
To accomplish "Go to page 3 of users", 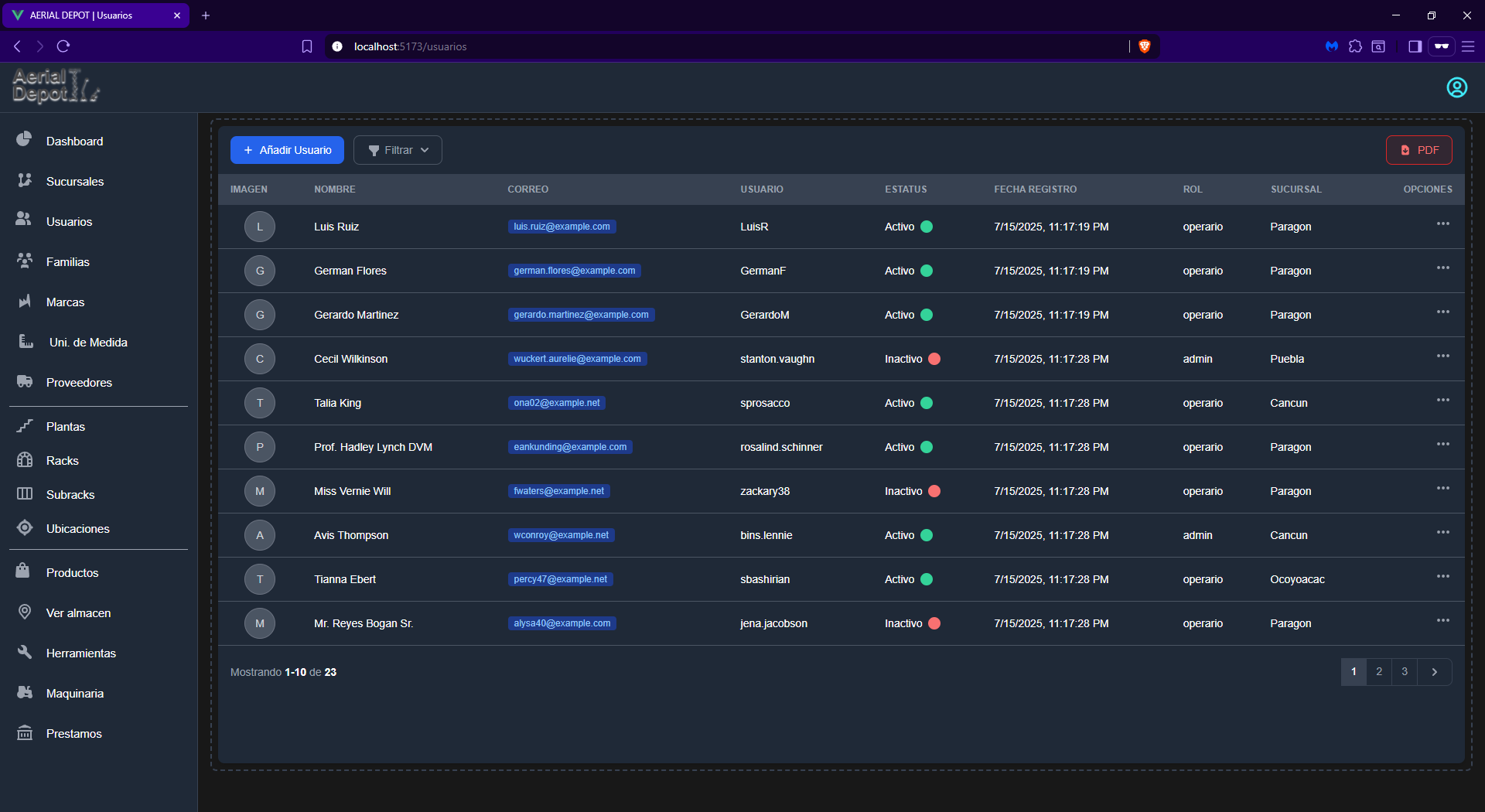I will click(x=1405, y=672).
